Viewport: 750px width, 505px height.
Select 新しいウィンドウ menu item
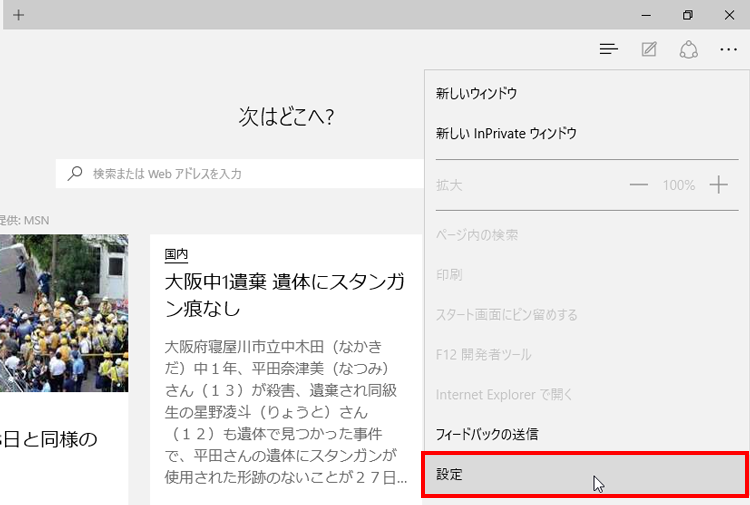point(476,93)
